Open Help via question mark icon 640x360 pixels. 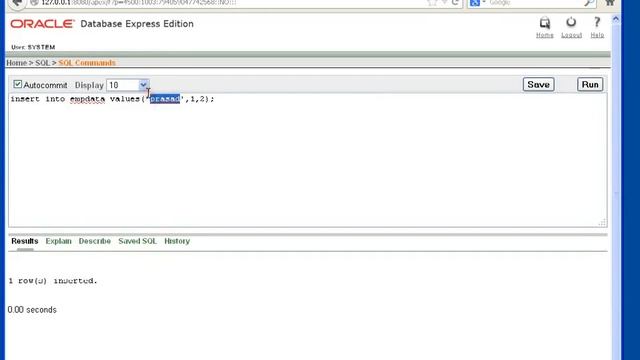pyautogui.click(x=597, y=22)
